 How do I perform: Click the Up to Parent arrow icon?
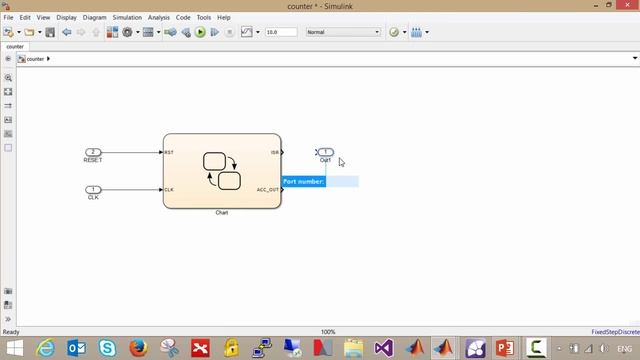[x=96, y=32]
